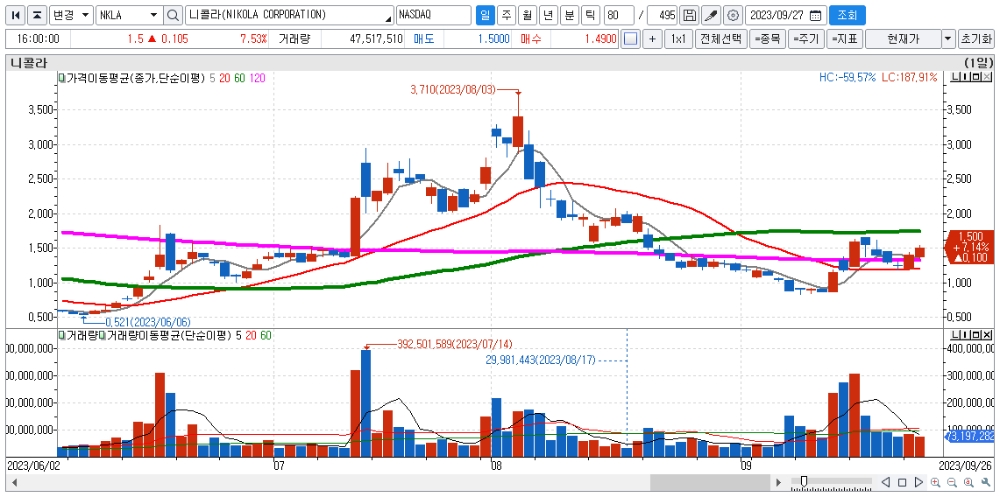This screenshot has height=497, width=1000.
Task: Click the magenta 120 price moving-average label
Action: pos(258,78)
